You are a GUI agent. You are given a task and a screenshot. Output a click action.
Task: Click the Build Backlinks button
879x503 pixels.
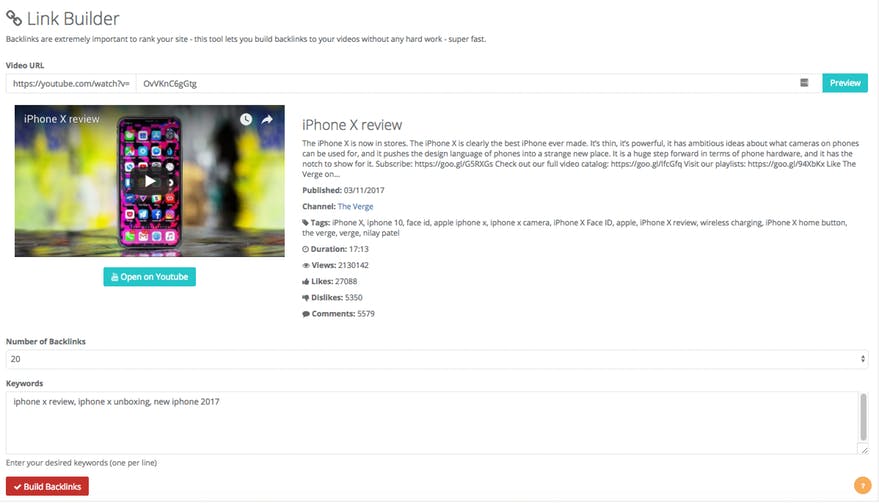point(47,486)
